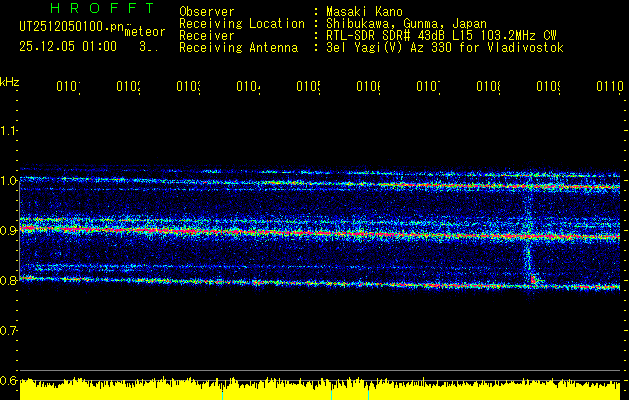629x400 pixels.
Task: Select the fifth time marker on axis
Action: [x=308, y=88]
